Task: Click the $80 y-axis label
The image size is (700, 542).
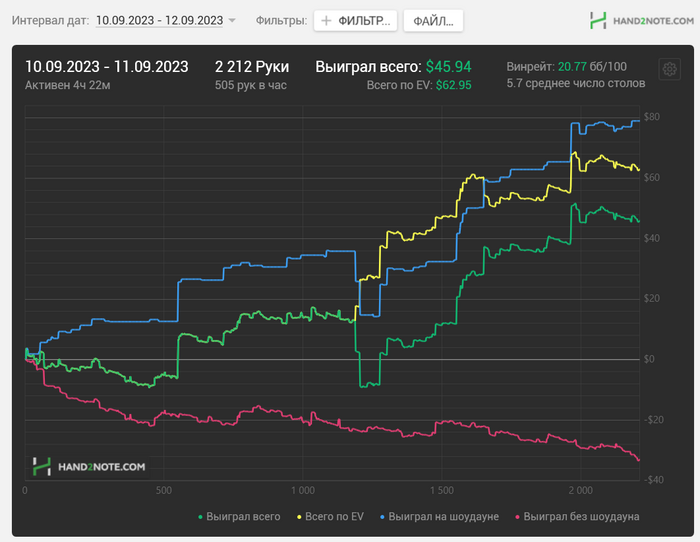Action: pyautogui.click(x=652, y=117)
